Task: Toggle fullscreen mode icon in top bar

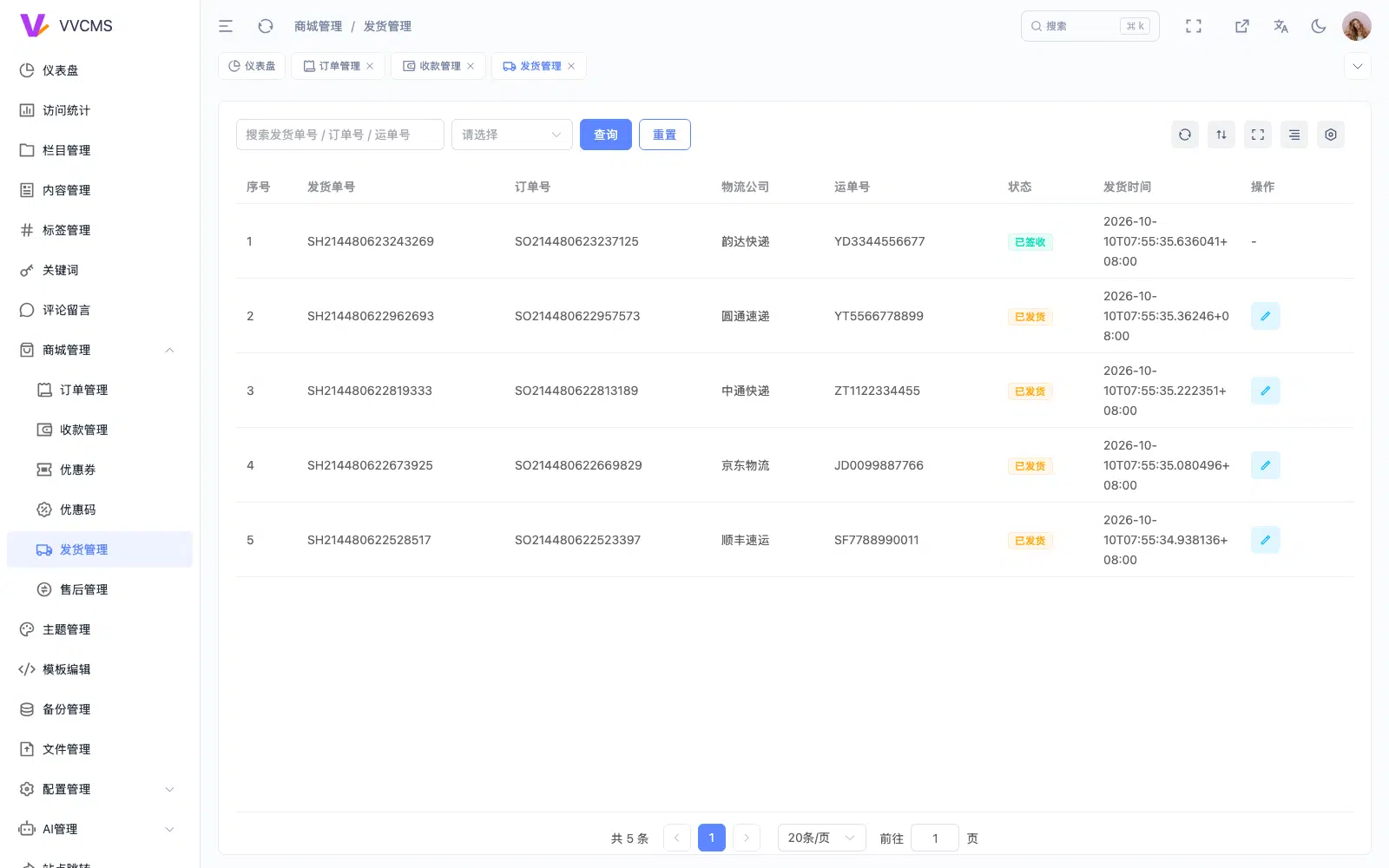Action: click(1194, 26)
